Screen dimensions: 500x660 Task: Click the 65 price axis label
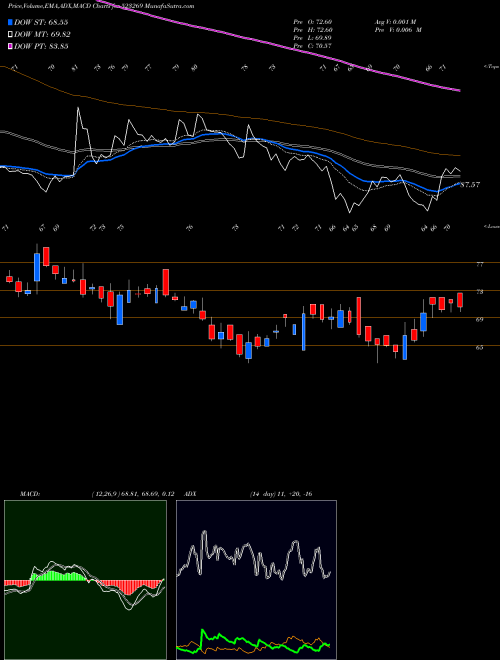480,347
